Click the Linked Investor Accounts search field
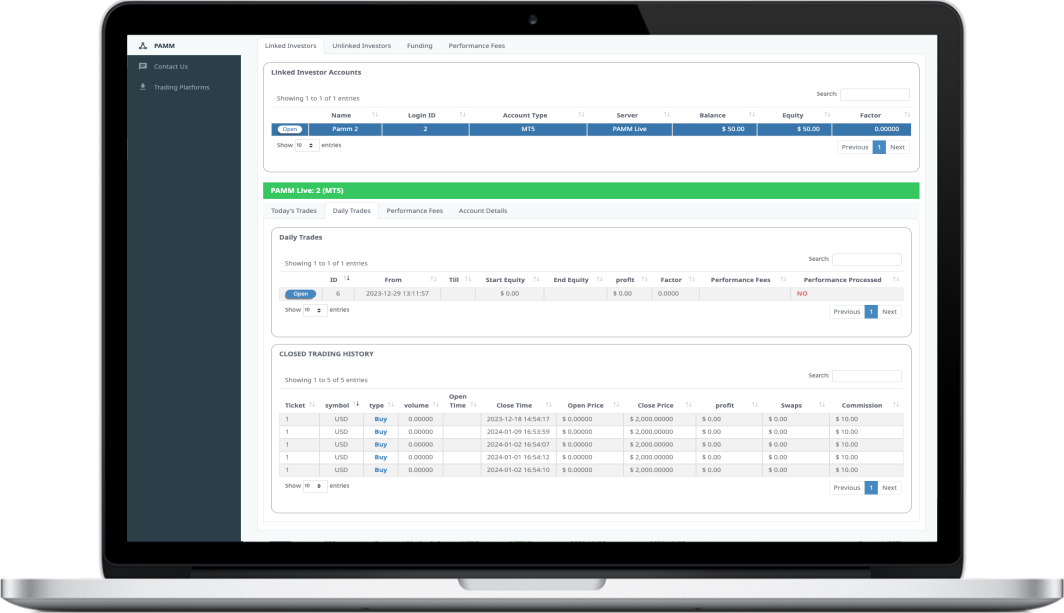The image size is (1064, 613). (875, 94)
